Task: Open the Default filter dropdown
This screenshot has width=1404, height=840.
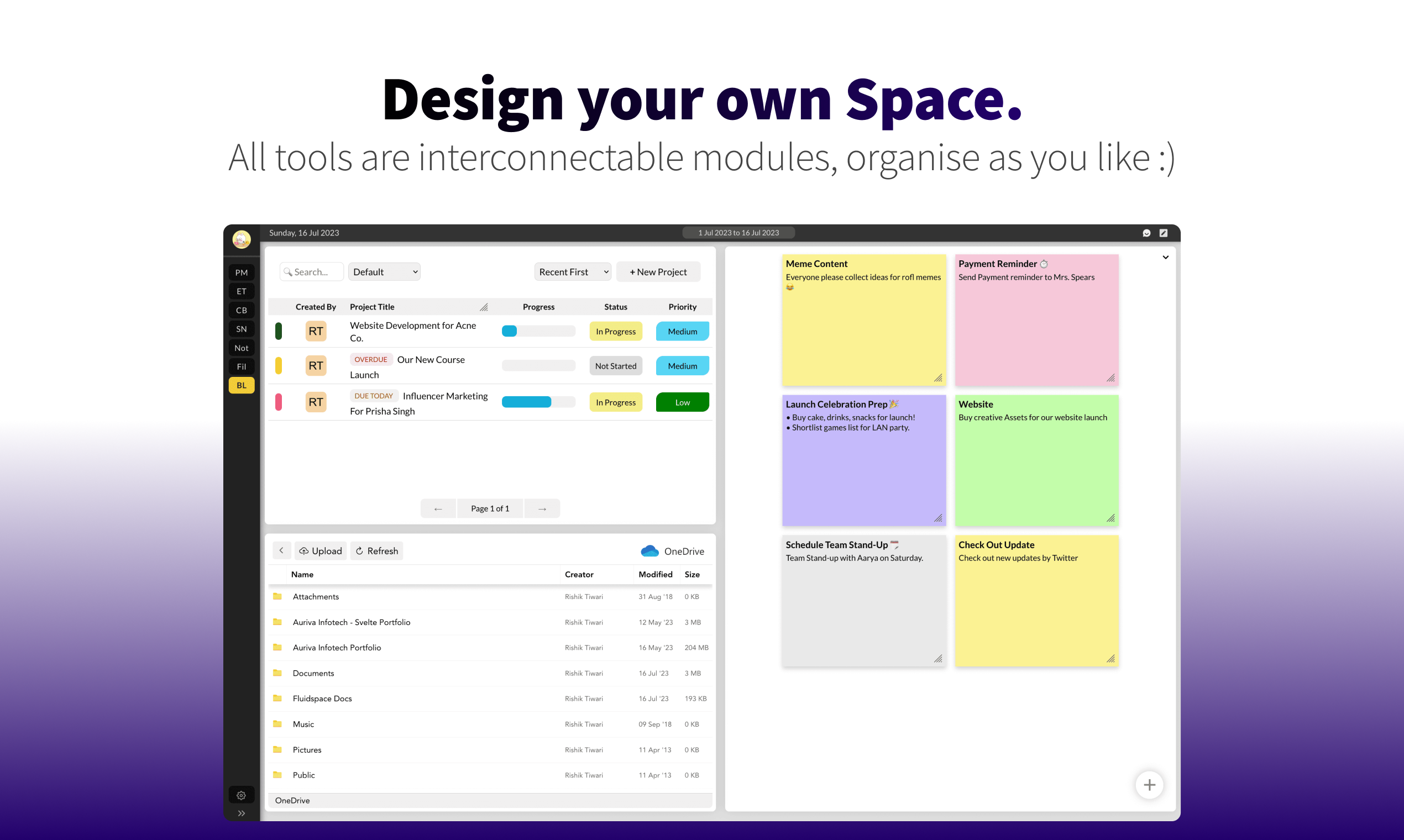Action: 384,272
